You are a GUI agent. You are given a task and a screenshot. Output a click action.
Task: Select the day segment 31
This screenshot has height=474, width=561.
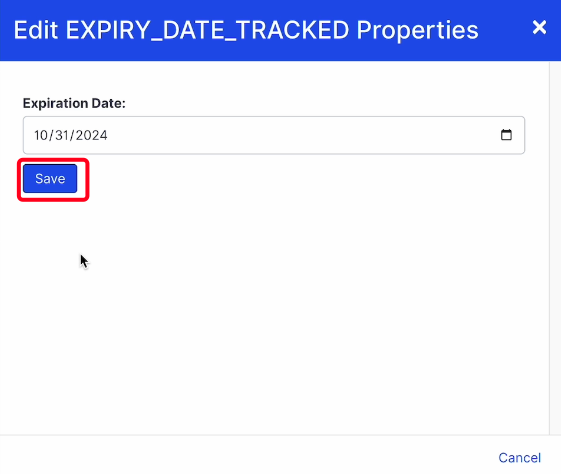62,135
